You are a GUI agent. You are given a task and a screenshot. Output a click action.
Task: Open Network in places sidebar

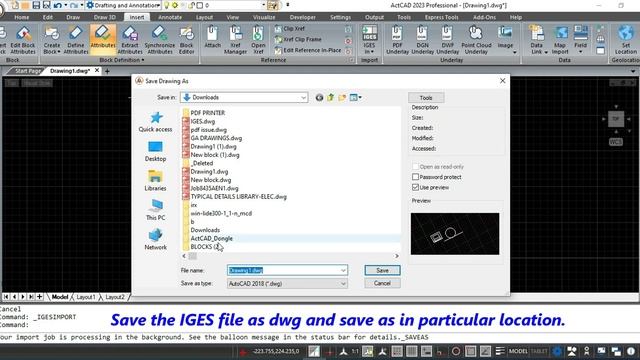tap(156, 240)
